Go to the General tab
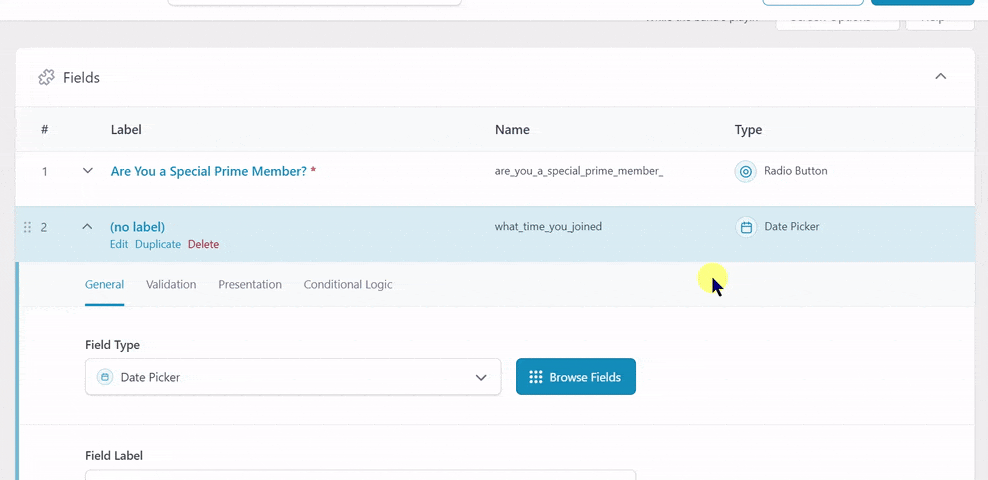Viewport: 988px width, 480px height. click(x=104, y=284)
